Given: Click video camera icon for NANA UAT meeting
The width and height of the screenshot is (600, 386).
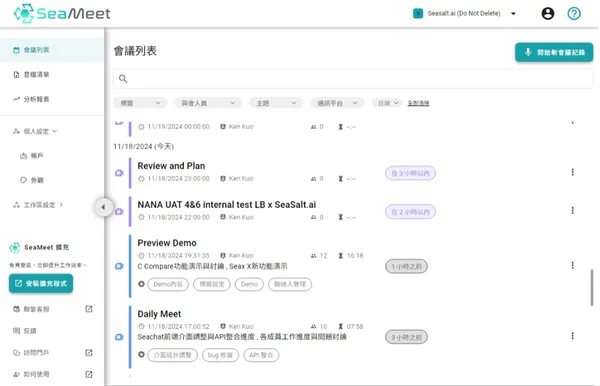Looking at the screenshot, I should click(119, 212).
